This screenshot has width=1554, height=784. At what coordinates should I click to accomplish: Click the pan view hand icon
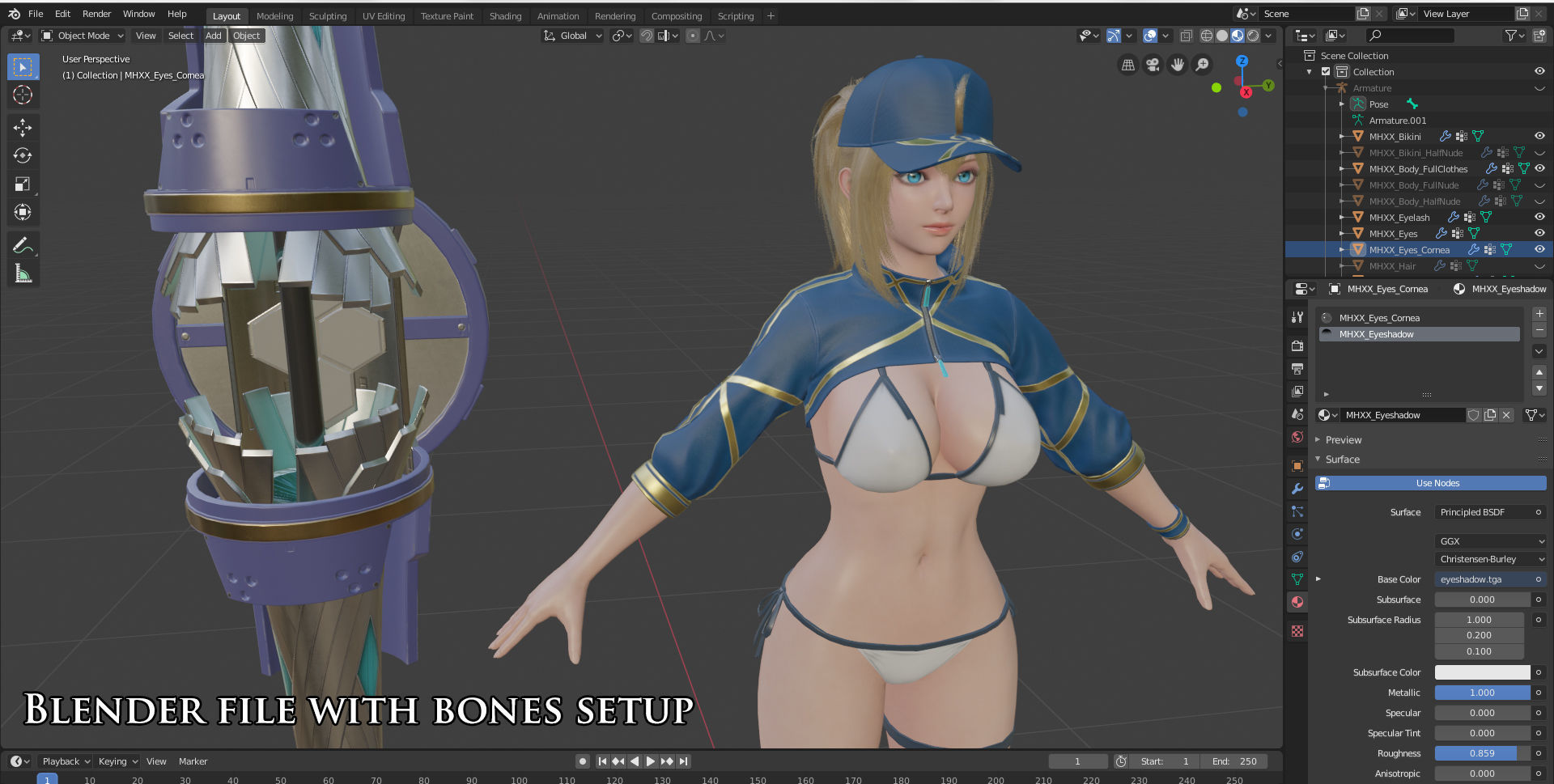1178,65
